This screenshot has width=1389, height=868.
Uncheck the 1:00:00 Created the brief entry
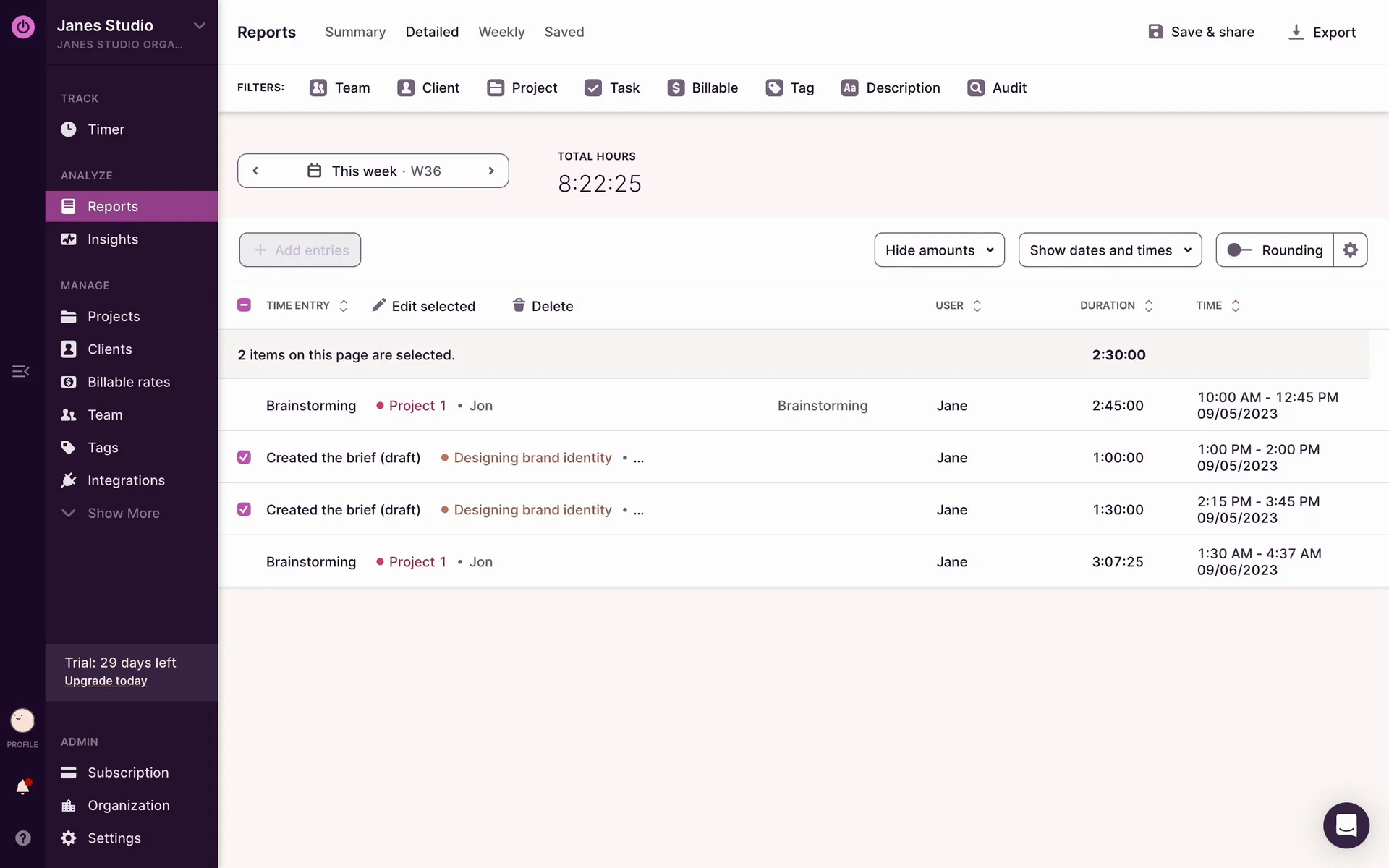click(x=244, y=457)
